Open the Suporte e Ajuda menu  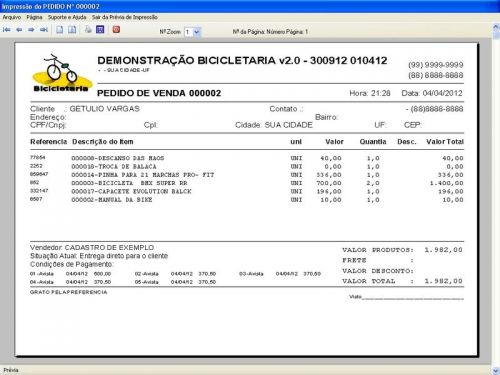tap(67, 17)
